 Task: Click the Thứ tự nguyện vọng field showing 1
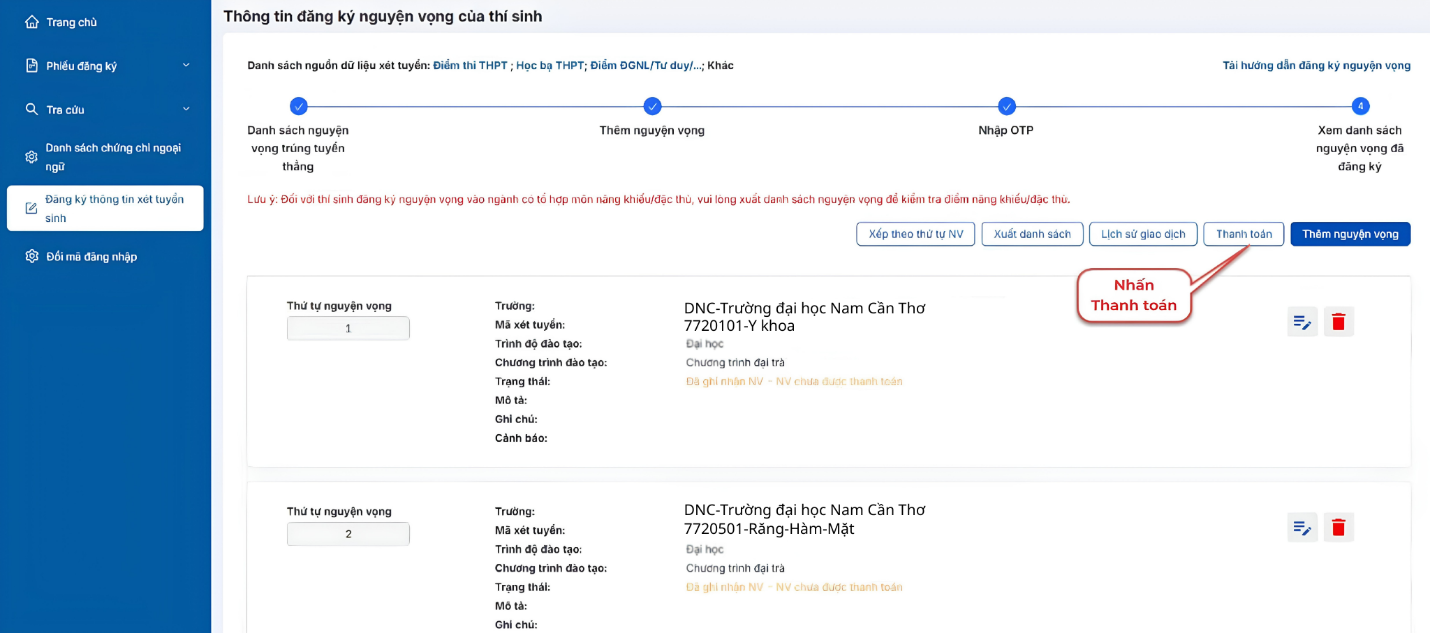point(348,328)
